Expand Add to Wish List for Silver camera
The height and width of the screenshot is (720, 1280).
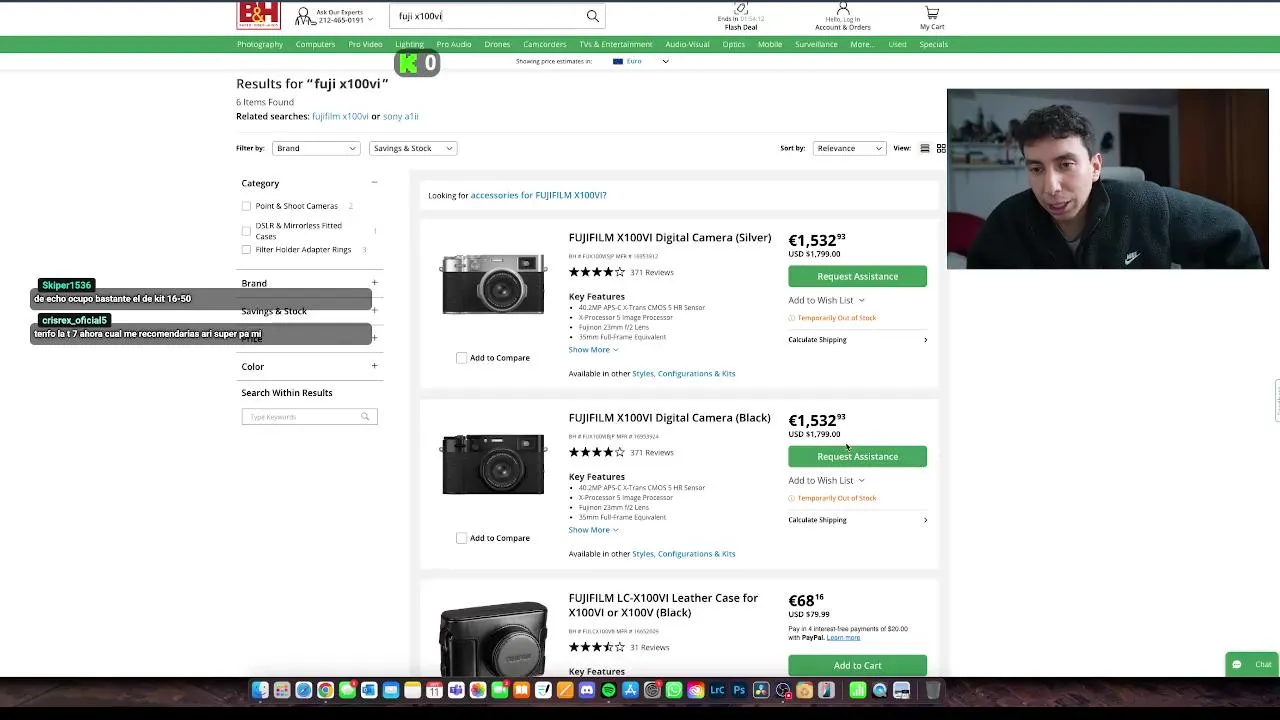pyautogui.click(x=826, y=300)
